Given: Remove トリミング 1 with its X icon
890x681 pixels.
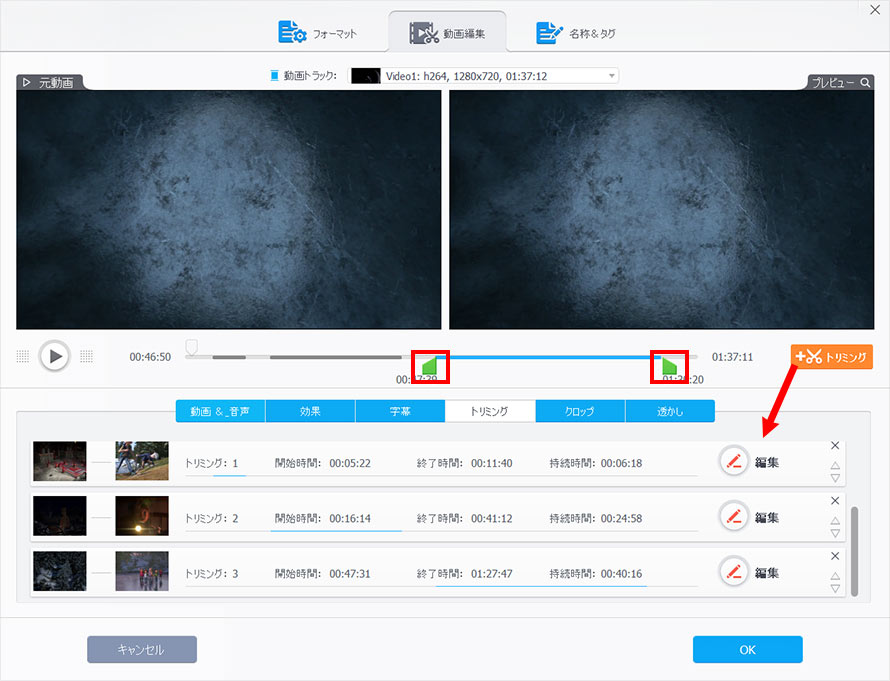Looking at the screenshot, I should pyautogui.click(x=835, y=446).
